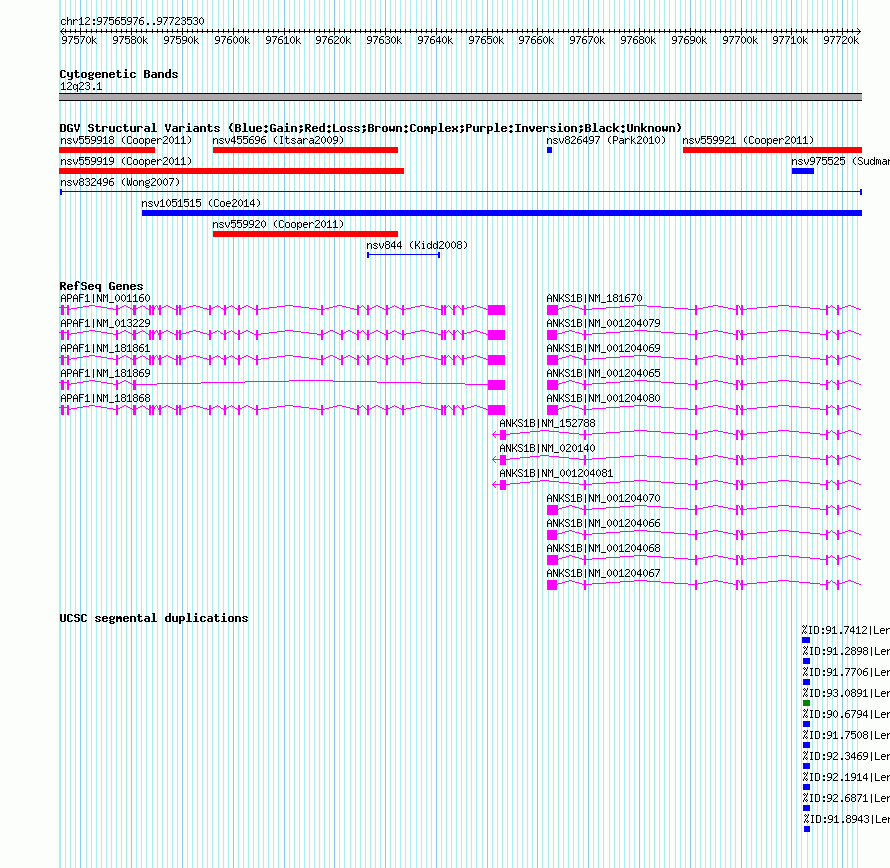Click the red nsv559918 (Cooper2011) loss bar

click(107, 150)
